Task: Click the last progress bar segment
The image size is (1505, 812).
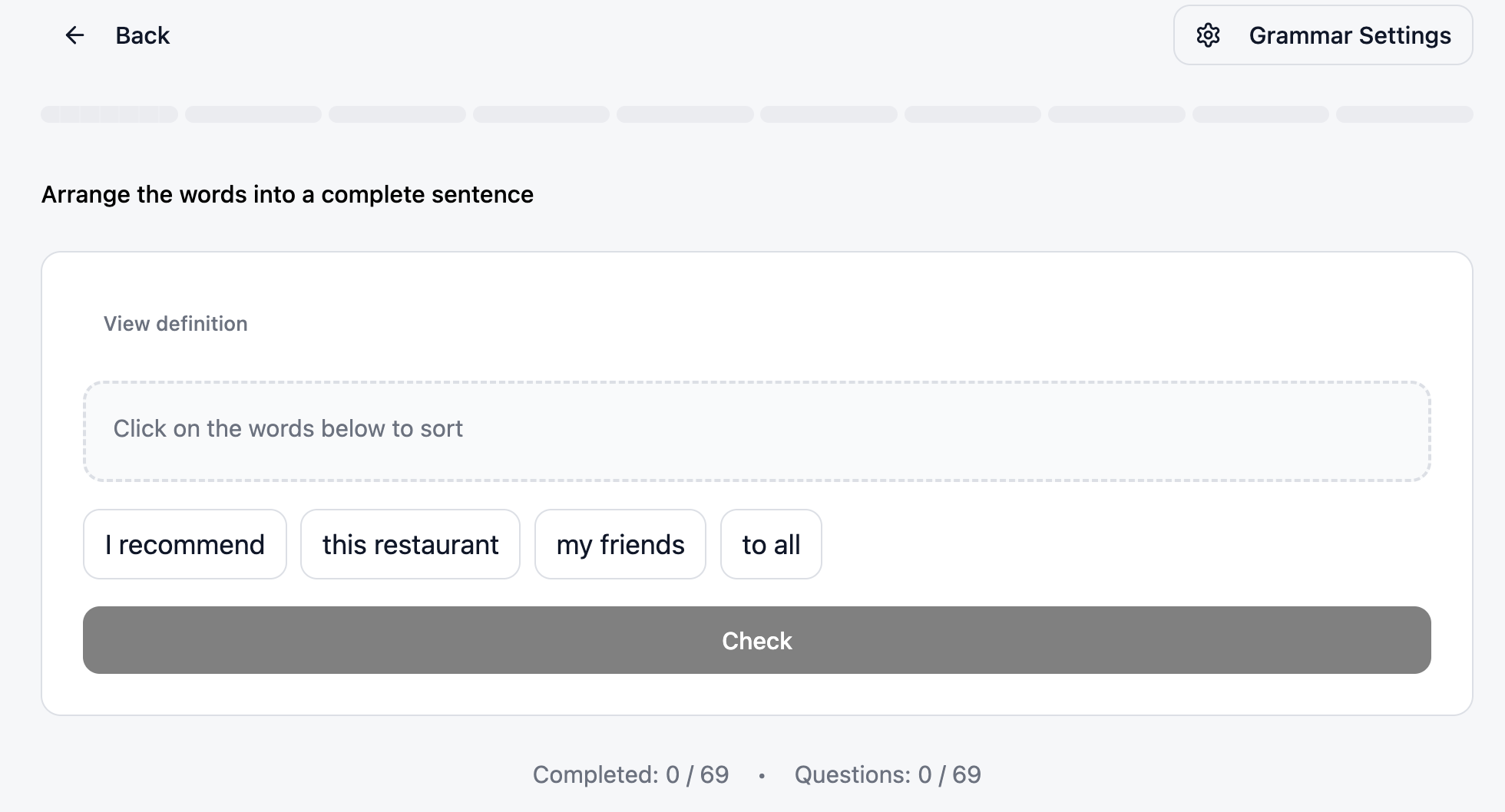Action: point(1404,114)
